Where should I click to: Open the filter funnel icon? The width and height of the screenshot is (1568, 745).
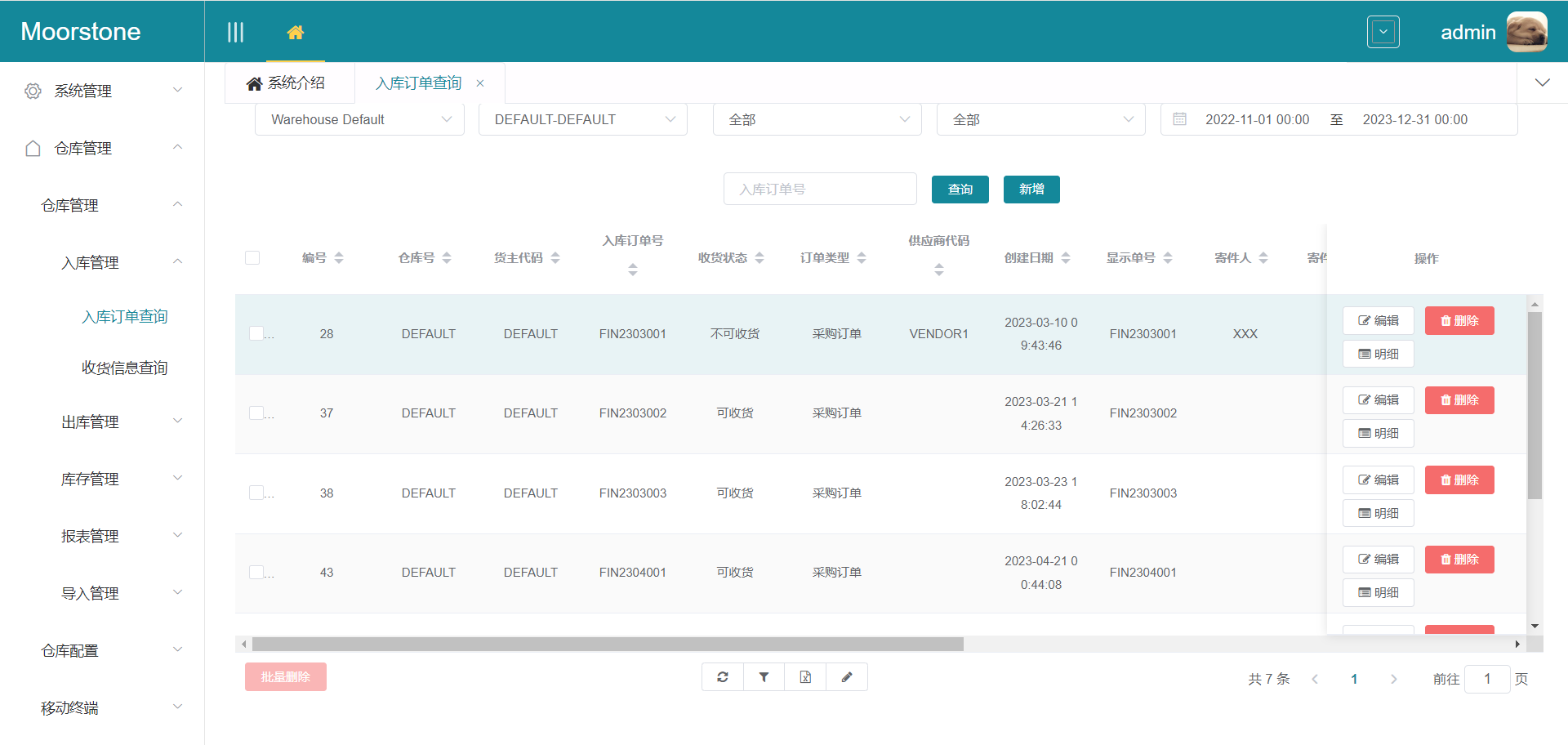pos(764,677)
